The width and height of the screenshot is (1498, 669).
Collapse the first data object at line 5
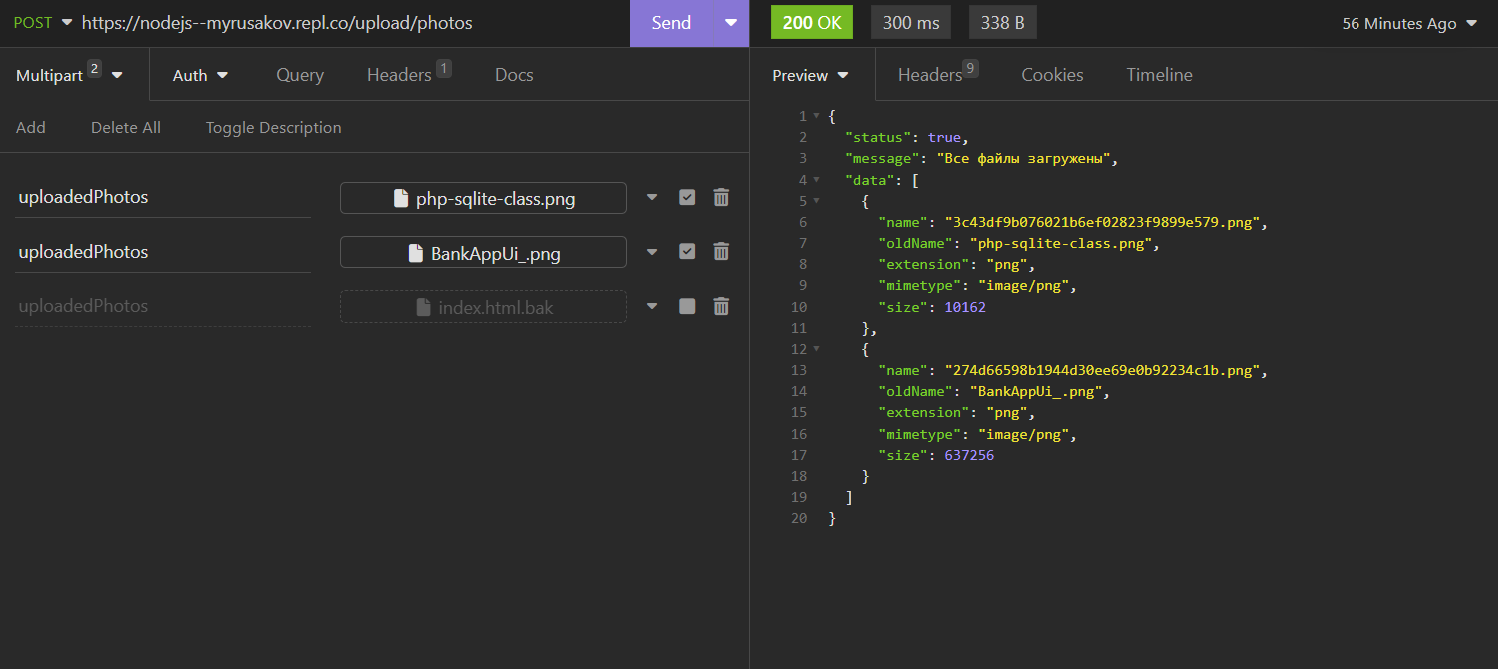click(x=817, y=201)
